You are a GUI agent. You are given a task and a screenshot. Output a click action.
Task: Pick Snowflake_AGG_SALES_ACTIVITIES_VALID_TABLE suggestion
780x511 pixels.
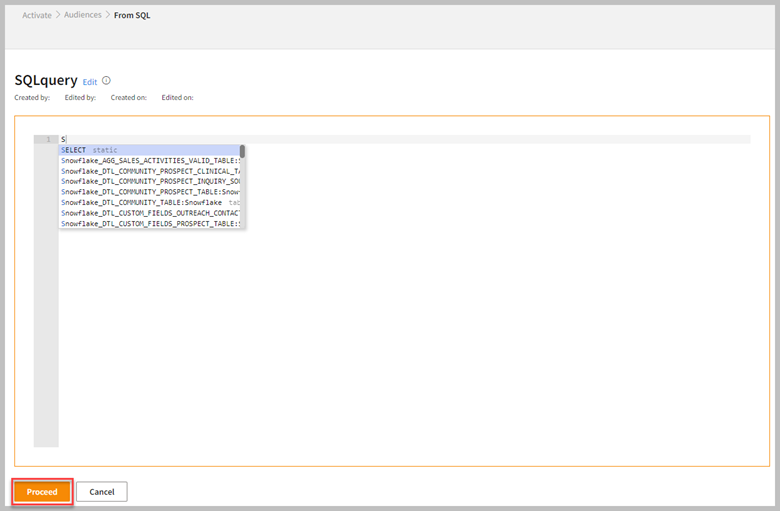(148, 160)
